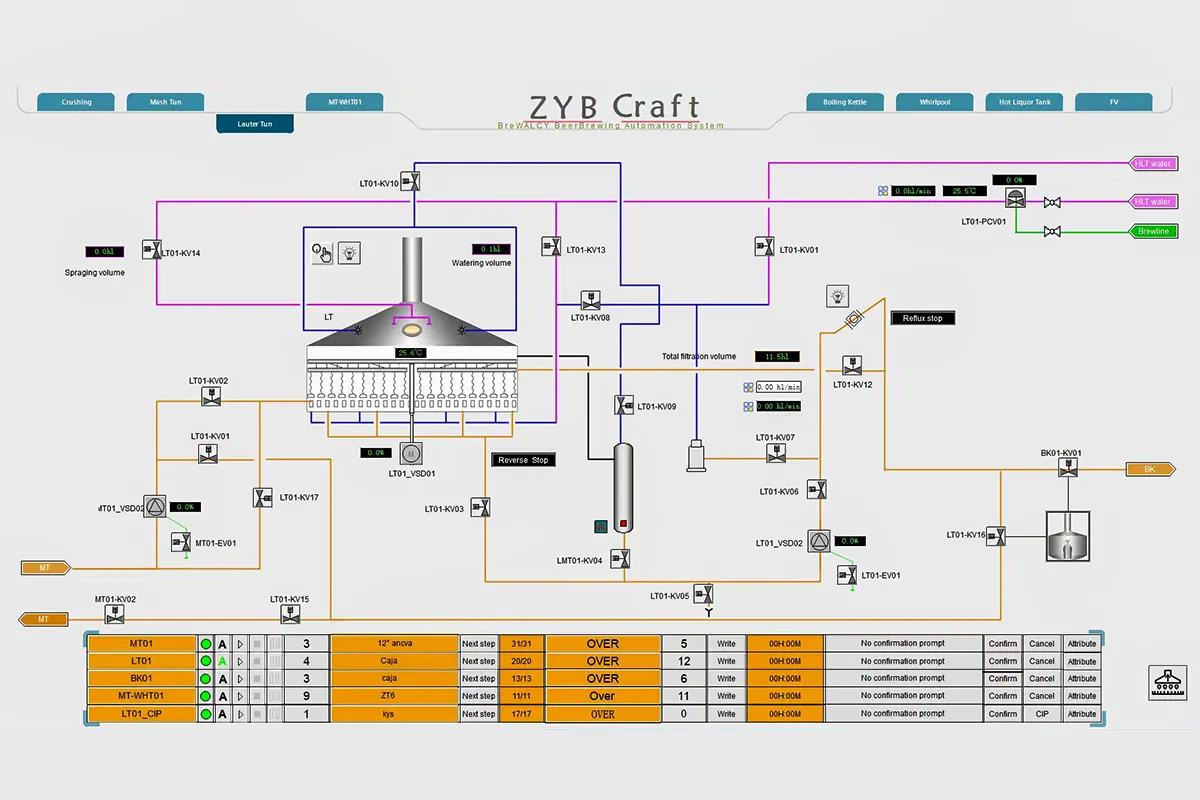This screenshot has height=800, width=1200.
Task: Toggle auto mode A for BK01 row
Action: click(223, 678)
